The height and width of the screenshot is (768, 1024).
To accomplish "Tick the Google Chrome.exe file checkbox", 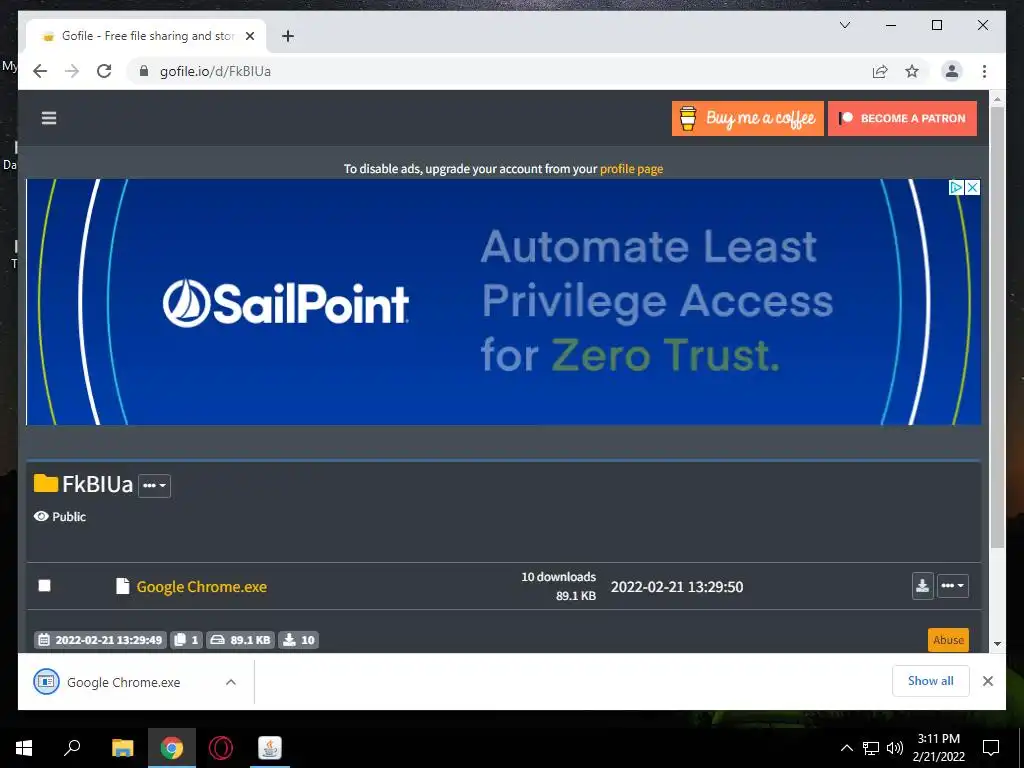I will point(44,585).
